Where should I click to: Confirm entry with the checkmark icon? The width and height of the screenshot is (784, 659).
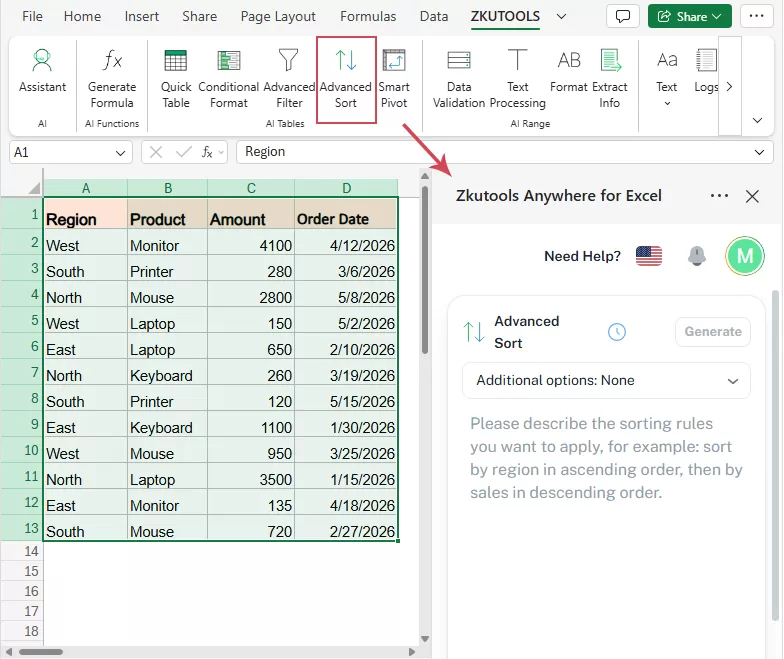click(184, 152)
